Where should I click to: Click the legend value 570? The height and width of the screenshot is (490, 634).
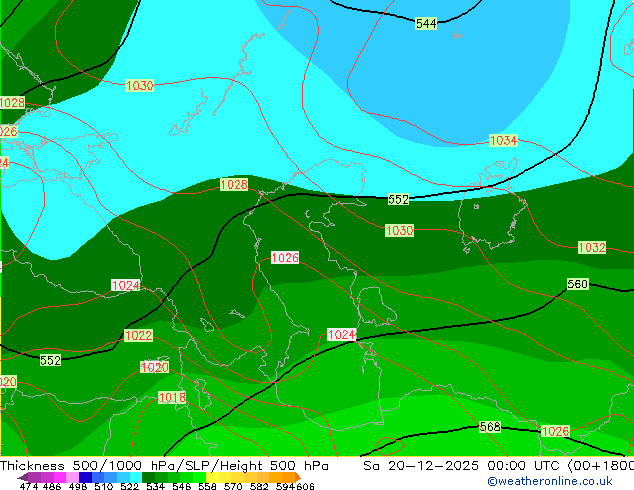233,486
